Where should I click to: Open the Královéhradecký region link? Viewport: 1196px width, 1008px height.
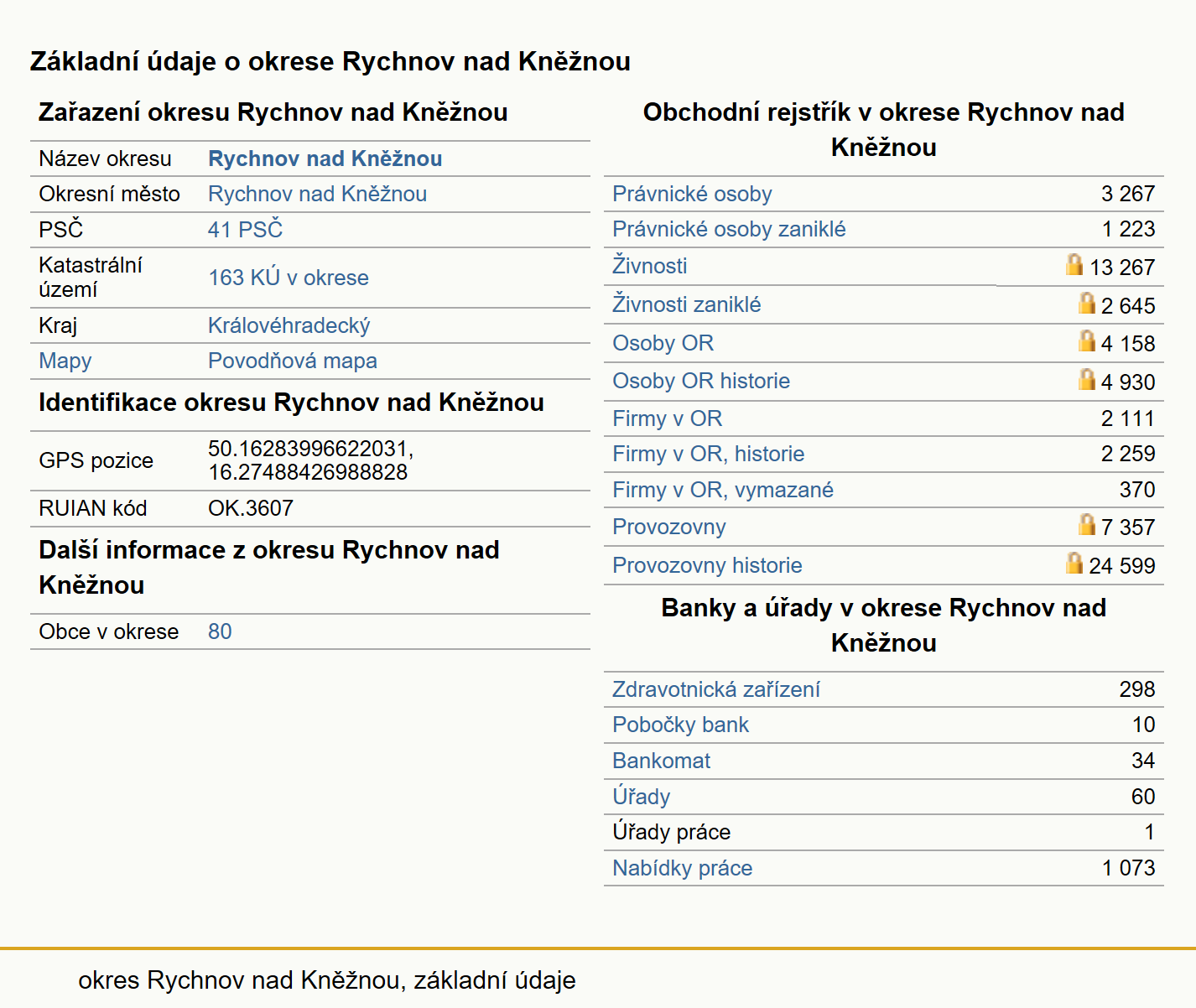point(289,325)
